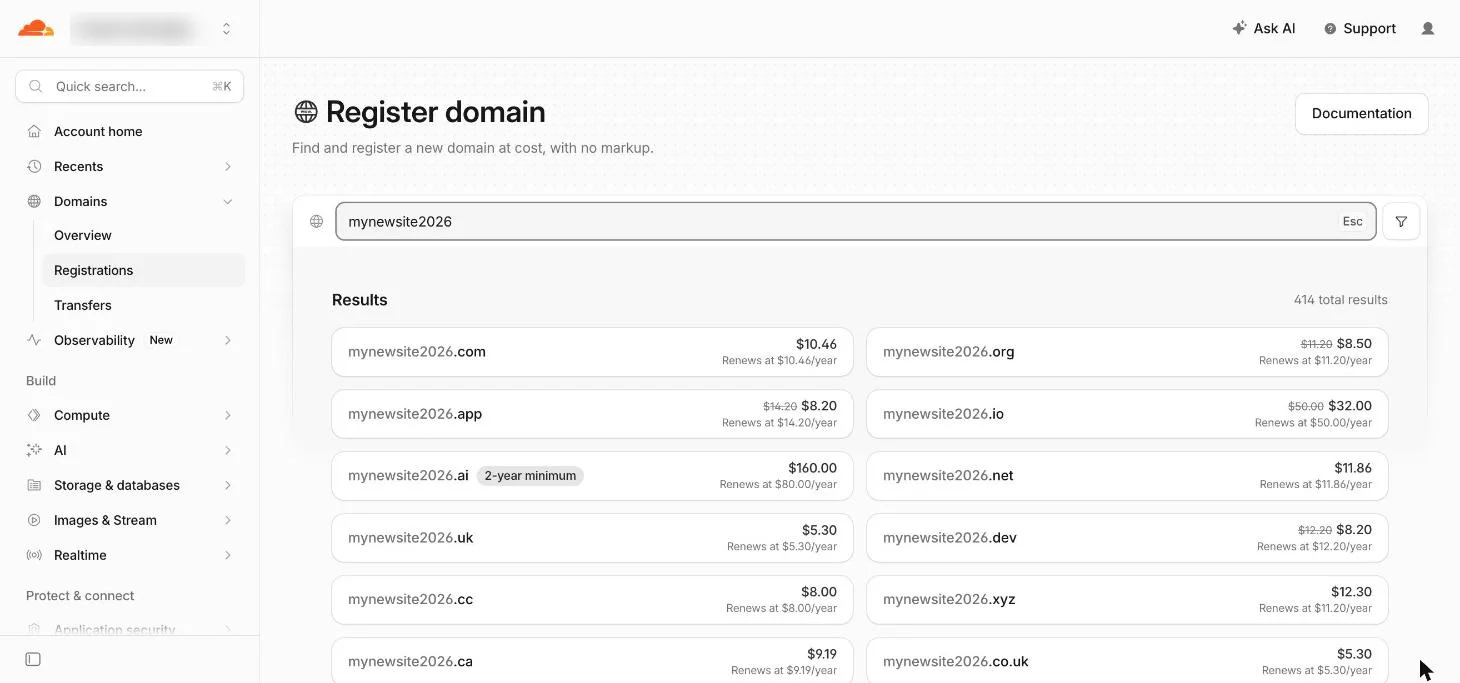Screen dimensions: 1460x683
Task: Click the Images & Stream icon
Action: point(34,520)
